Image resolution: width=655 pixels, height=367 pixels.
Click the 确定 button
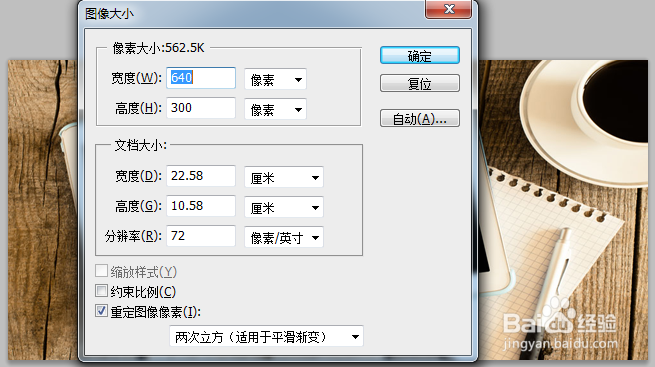click(420, 56)
